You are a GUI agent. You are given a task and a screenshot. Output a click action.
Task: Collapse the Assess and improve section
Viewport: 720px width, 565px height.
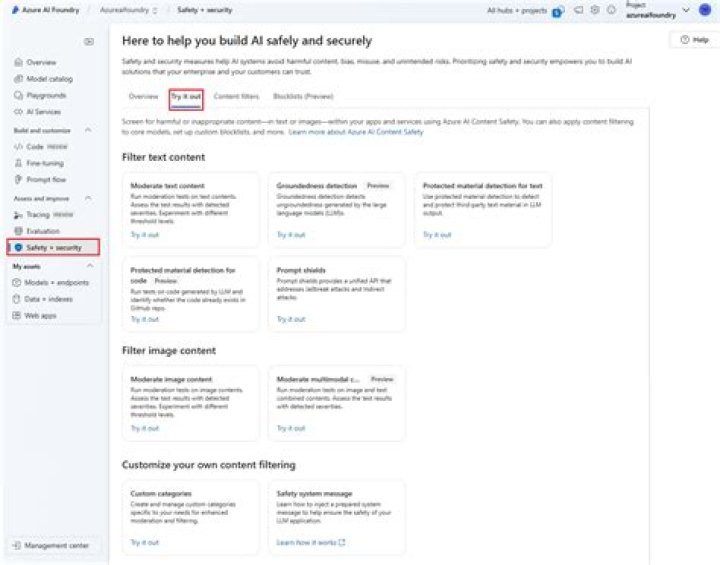[88, 198]
